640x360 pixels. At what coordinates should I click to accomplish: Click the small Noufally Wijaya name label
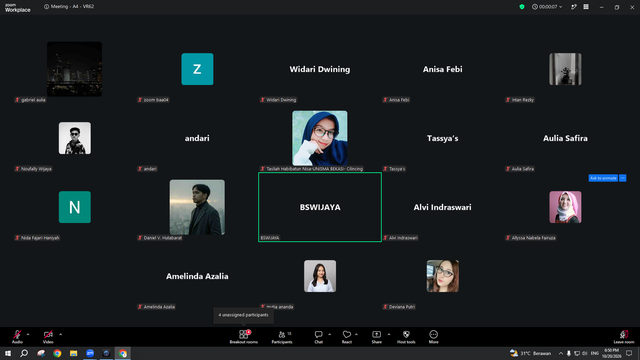click(33, 169)
